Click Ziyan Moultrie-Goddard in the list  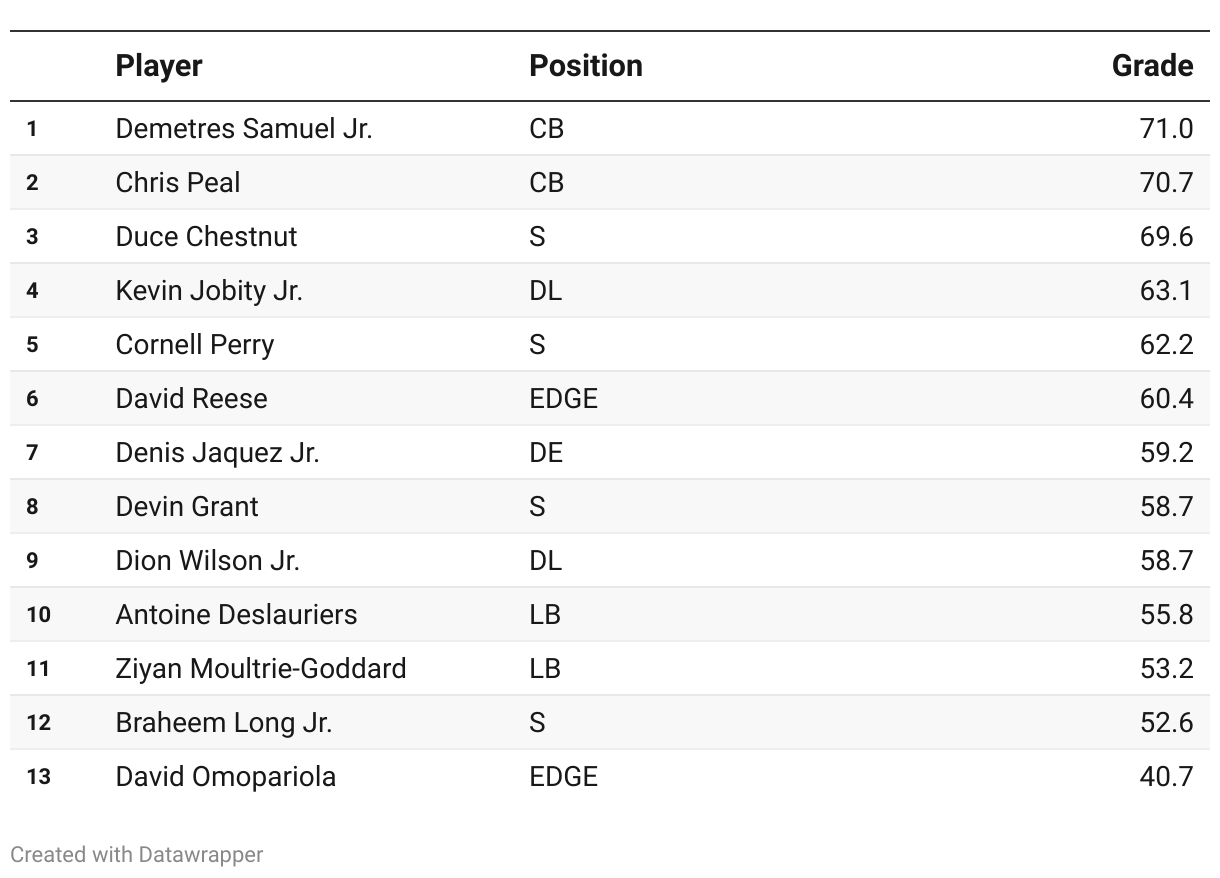(x=261, y=668)
